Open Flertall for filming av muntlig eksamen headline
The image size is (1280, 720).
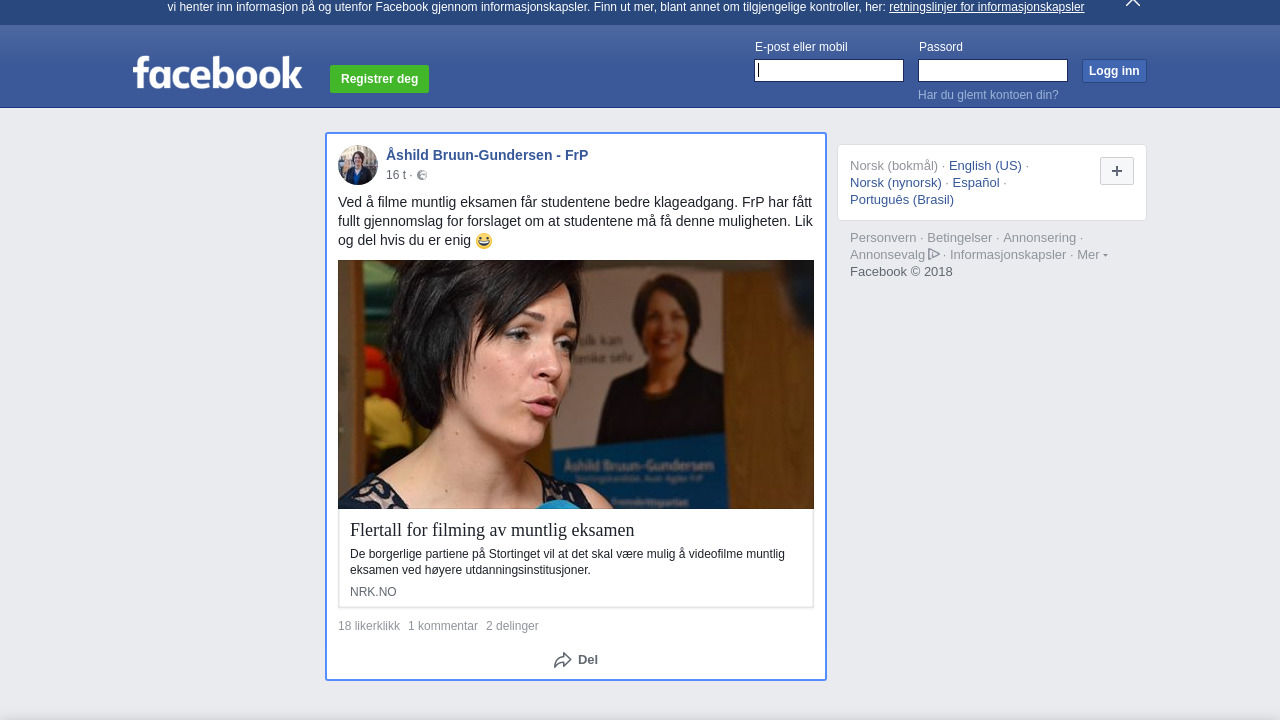click(x=492, y=530)
